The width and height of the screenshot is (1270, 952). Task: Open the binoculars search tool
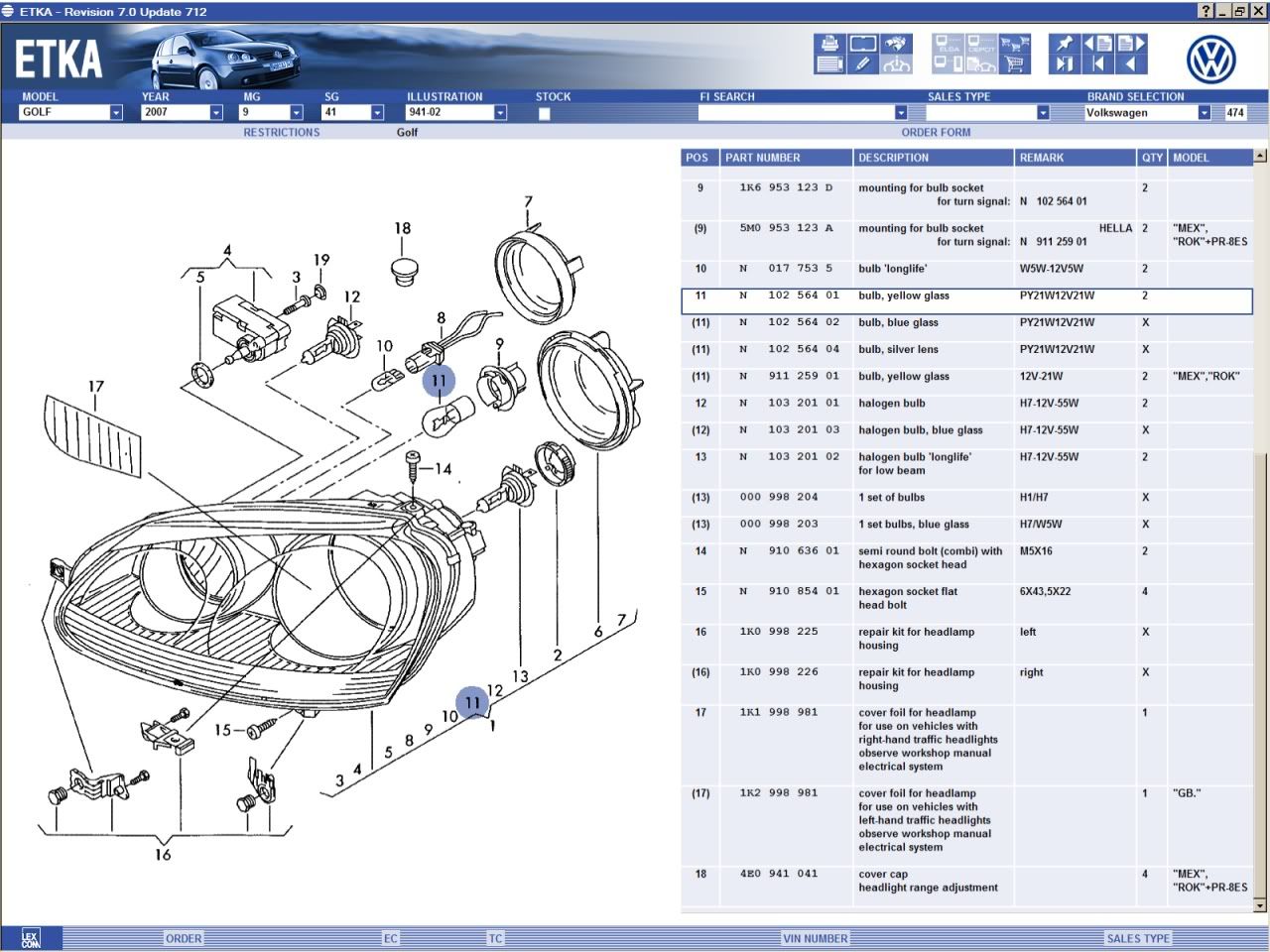click(x=896, y=44)
